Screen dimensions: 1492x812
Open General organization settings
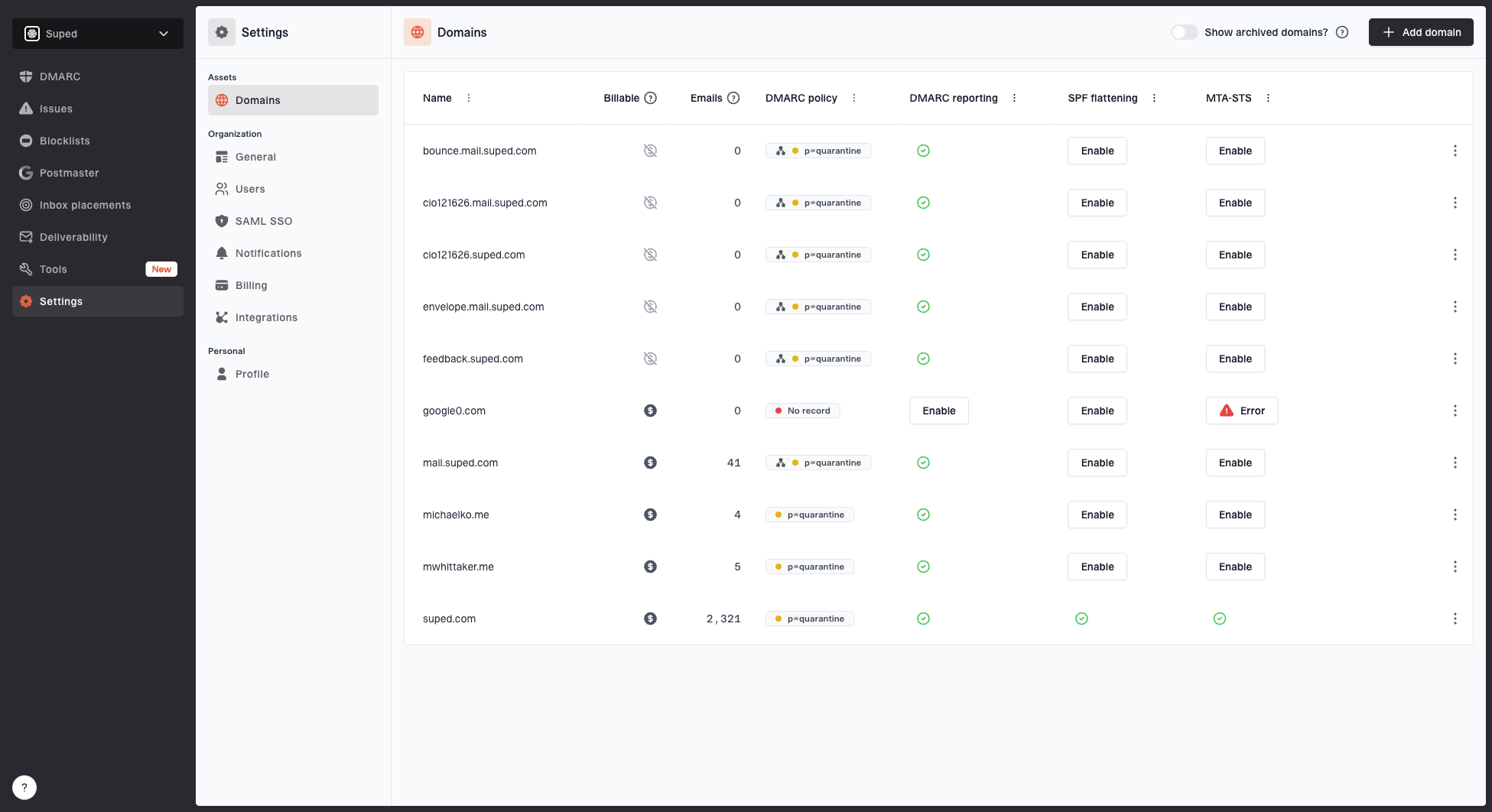tap(293, 157)
